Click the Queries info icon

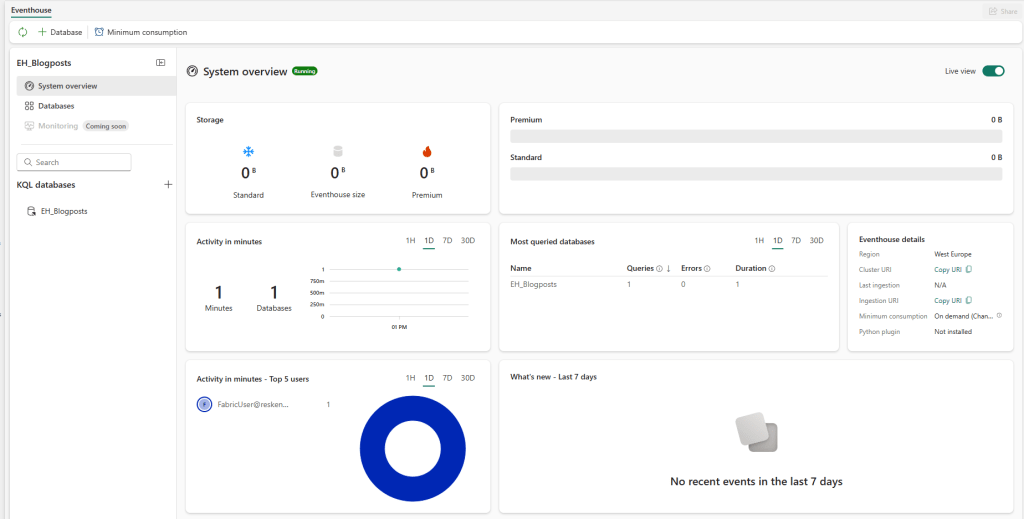659,269
